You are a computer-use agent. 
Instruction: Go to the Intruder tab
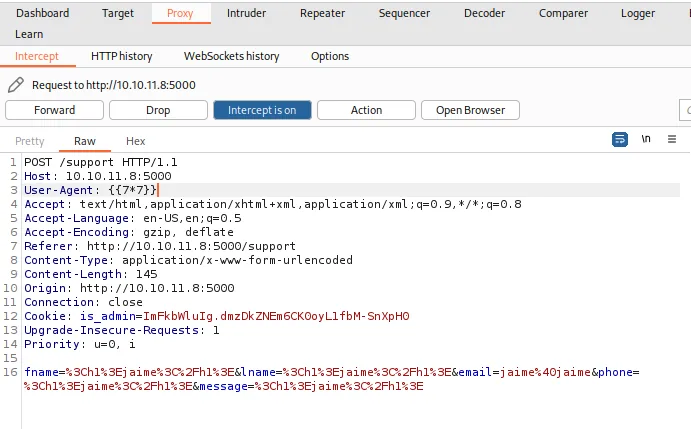click(x=246, y=13)
